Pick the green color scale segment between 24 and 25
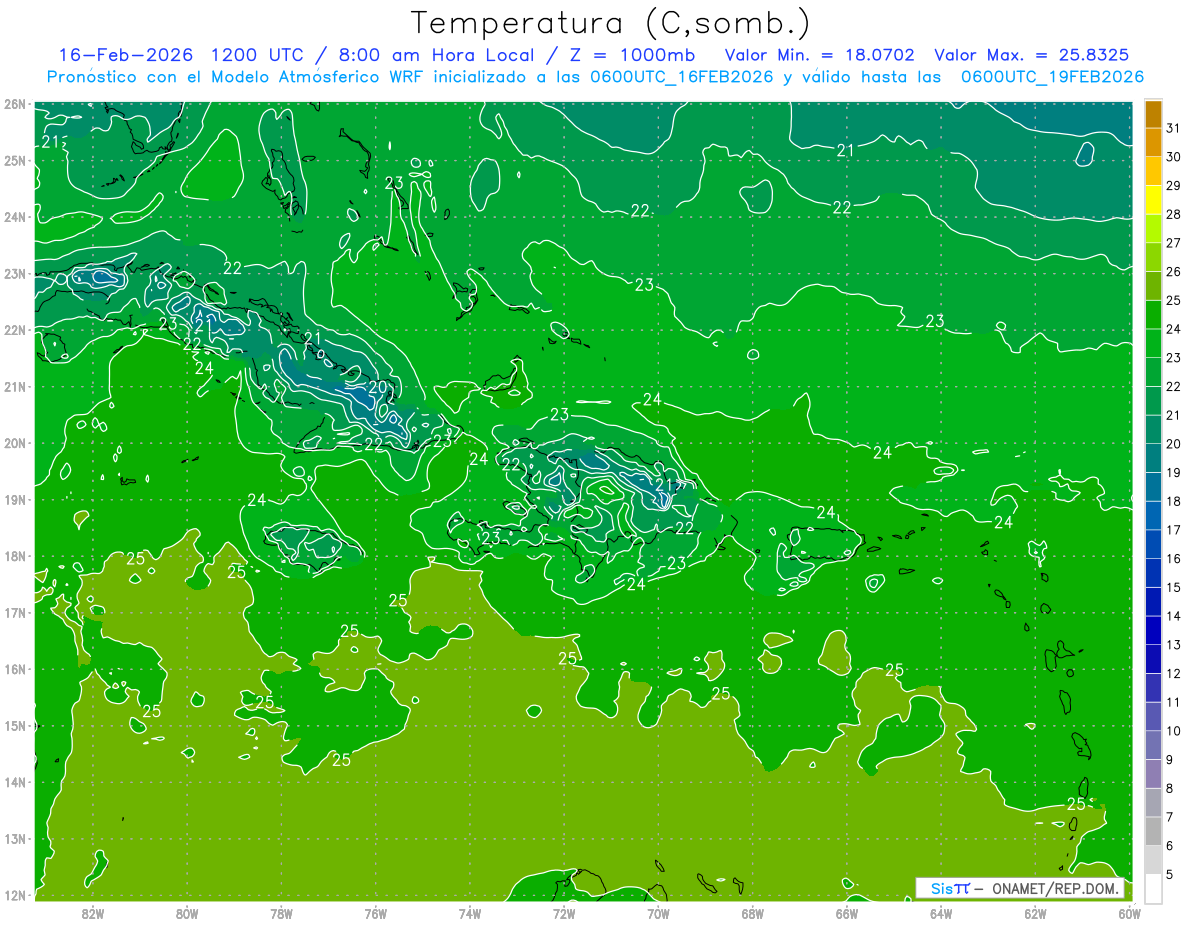 [1153, 315]
